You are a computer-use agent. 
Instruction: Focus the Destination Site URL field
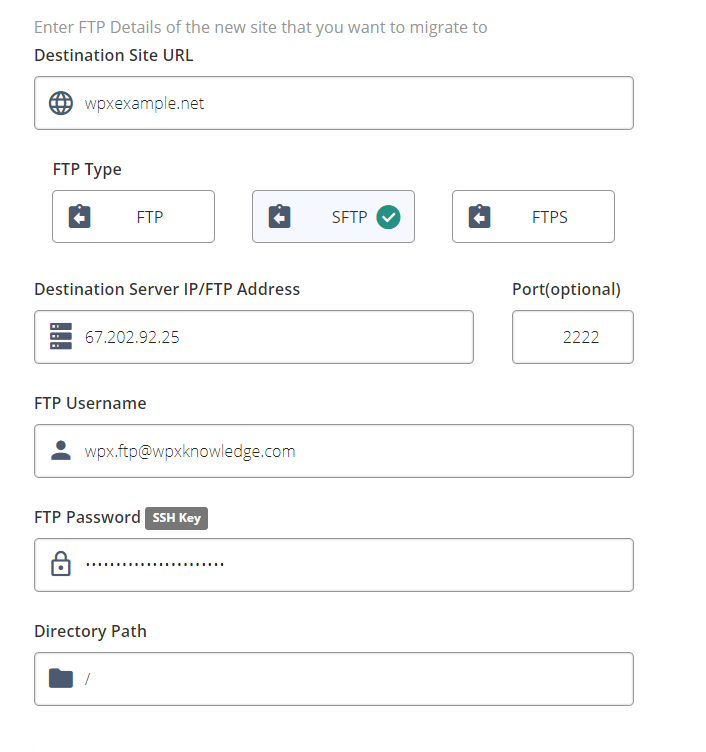pyautogui.click(x=334, y=103)
